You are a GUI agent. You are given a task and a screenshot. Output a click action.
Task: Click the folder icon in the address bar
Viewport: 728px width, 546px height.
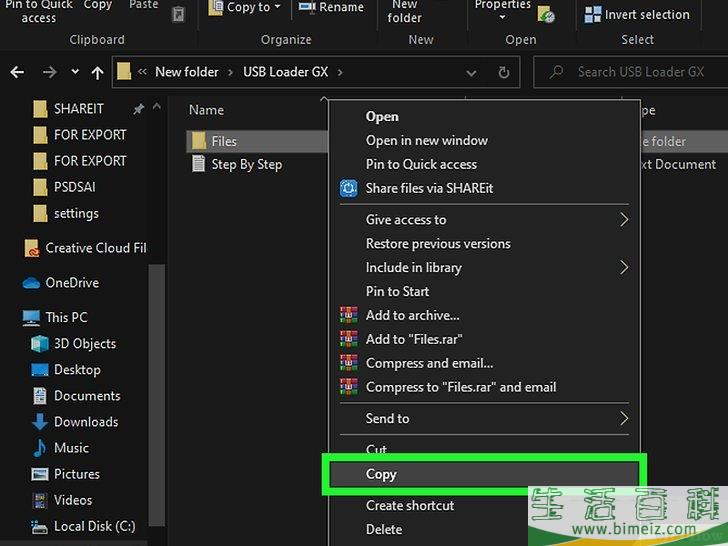[x=124, y=72]
